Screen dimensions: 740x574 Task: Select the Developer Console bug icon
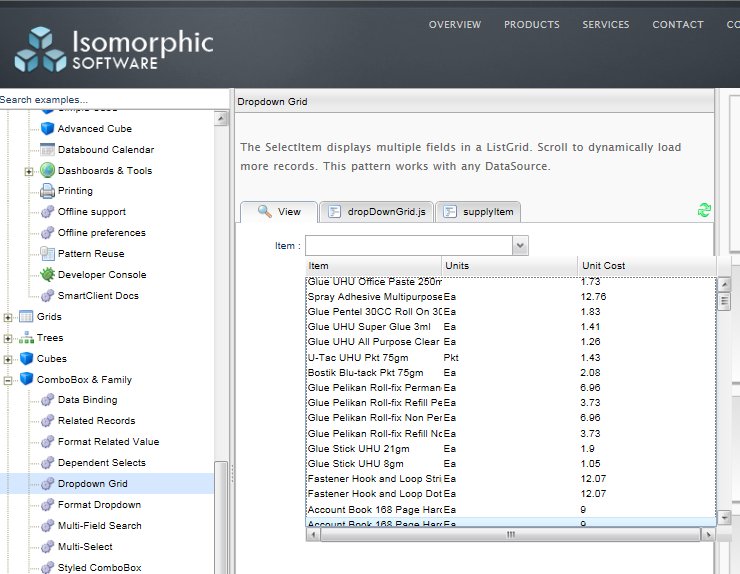(x=47, y=275)
